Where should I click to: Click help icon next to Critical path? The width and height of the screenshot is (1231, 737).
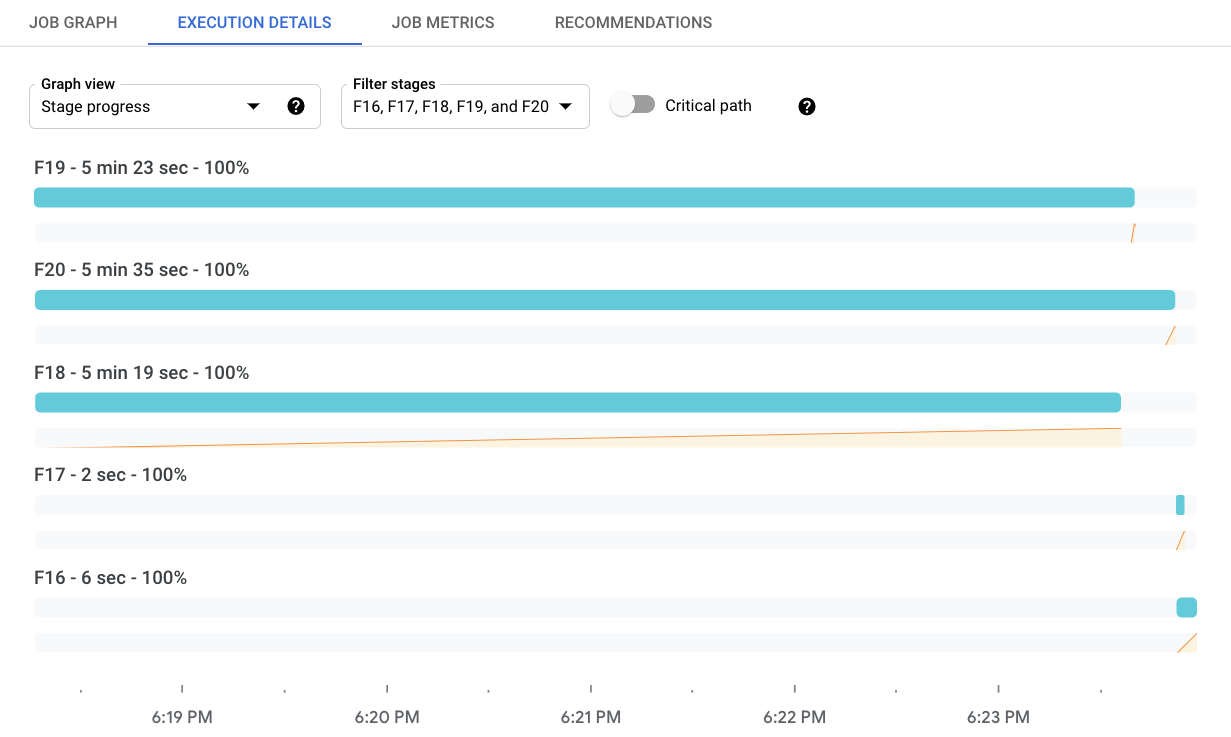(807, 106)
